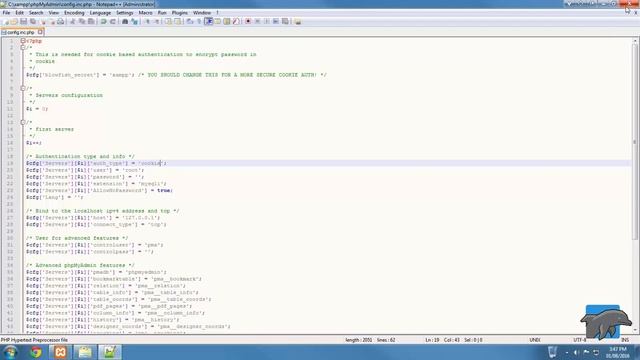
Task: Open the Run menu
Action: tap(162, 13)
